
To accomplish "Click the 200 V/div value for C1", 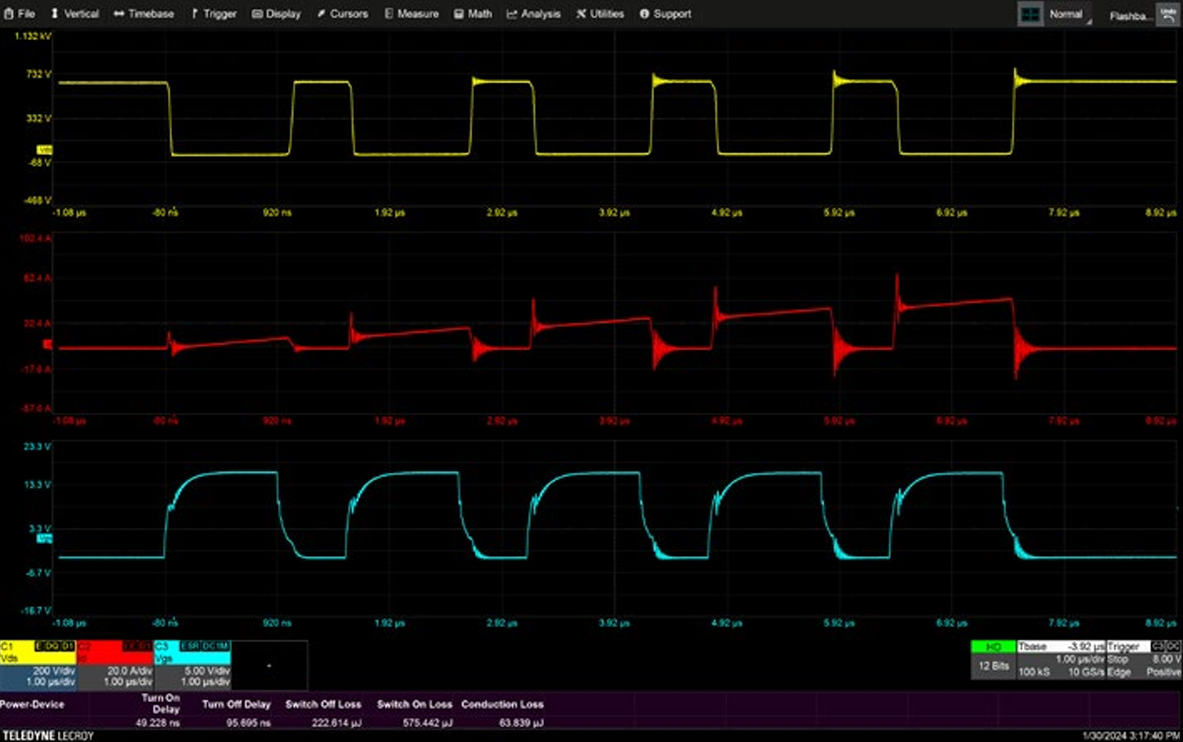I will [x=53, y=670].
